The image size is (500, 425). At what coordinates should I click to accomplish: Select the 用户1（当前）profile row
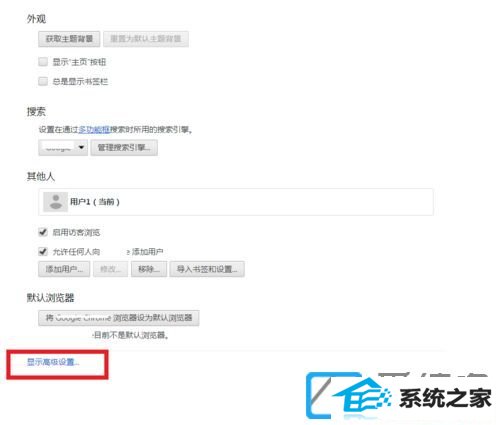coord(236,202)
